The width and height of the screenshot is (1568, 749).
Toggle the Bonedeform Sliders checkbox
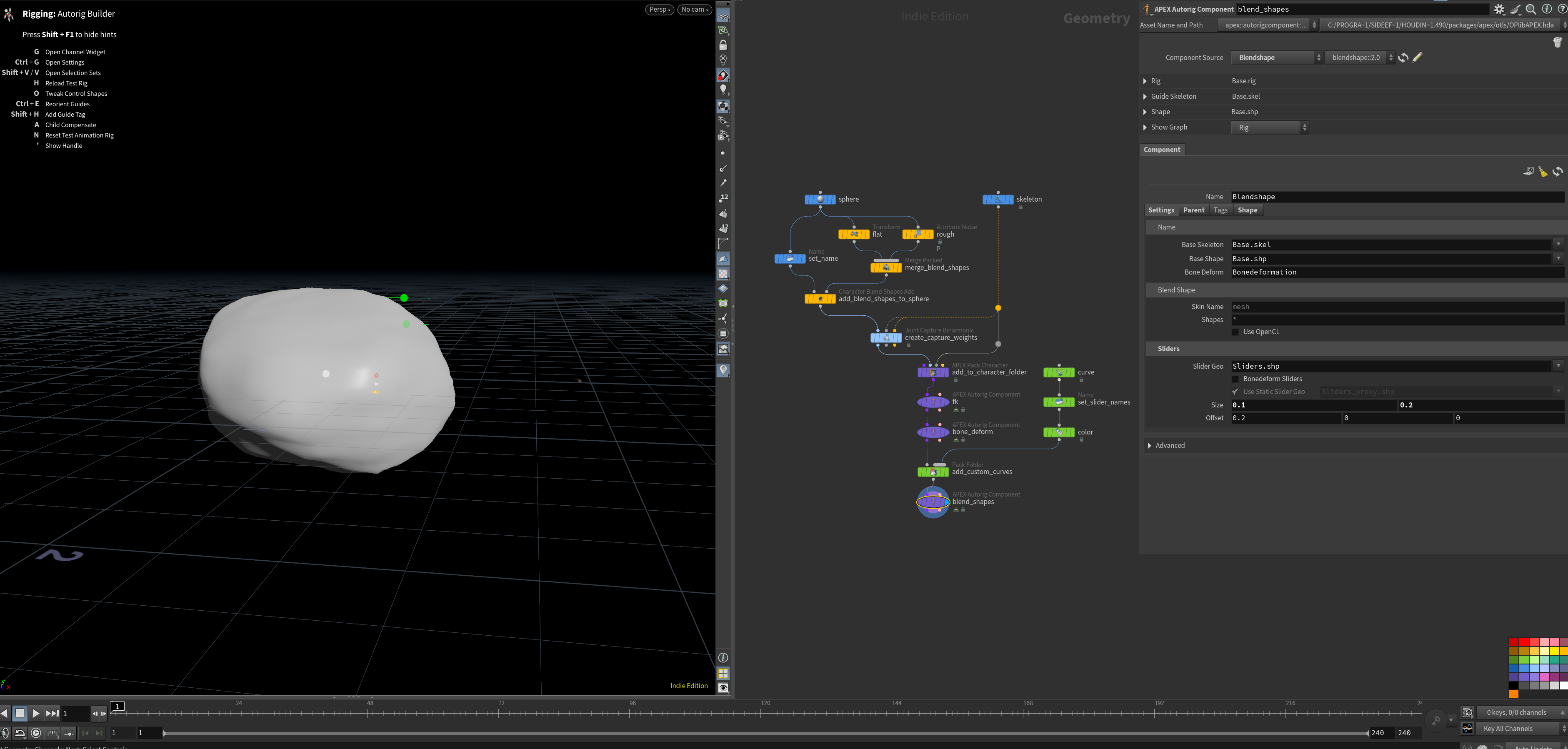coord(1235,379)
